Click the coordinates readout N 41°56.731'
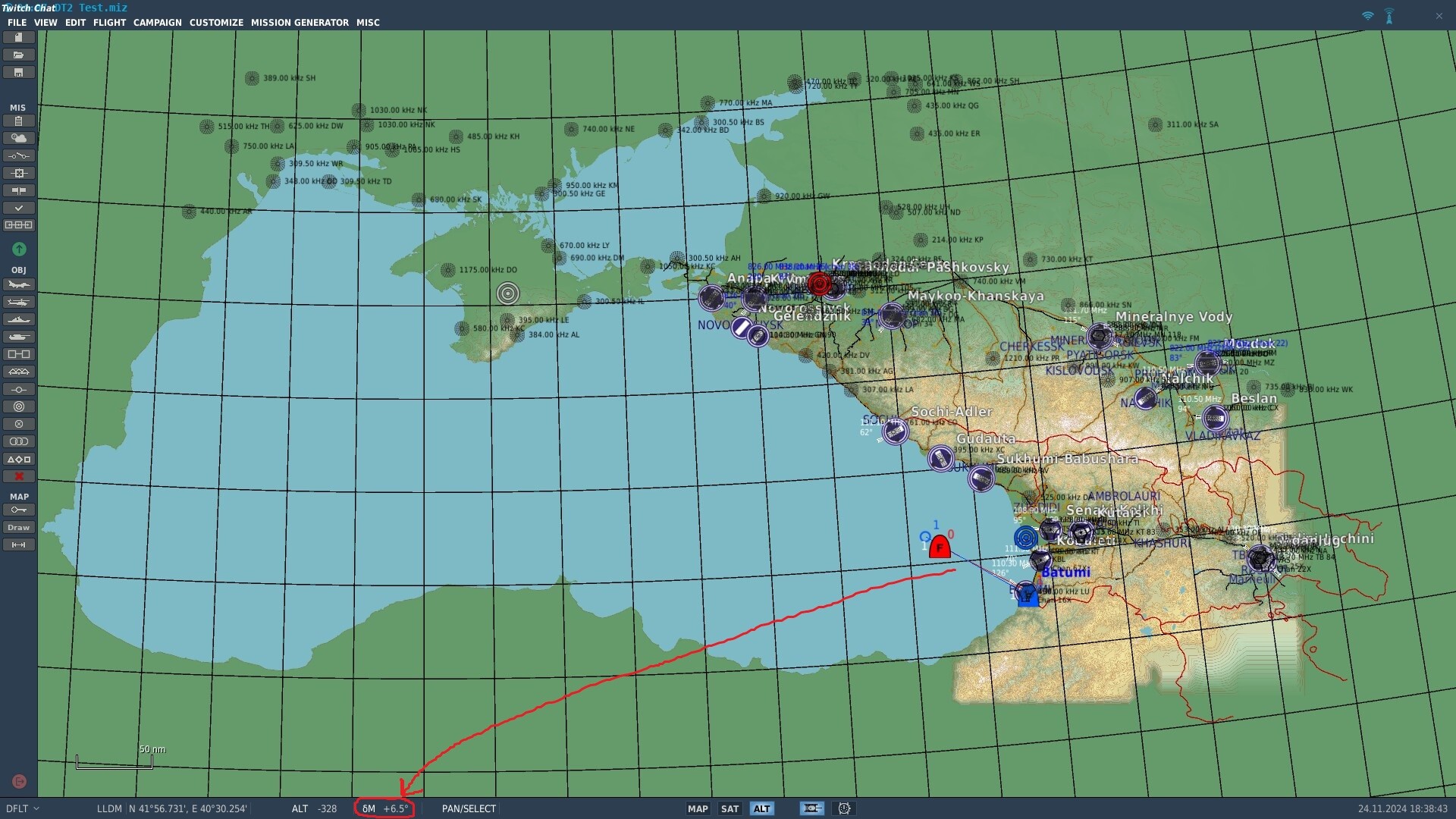This screenshot has height=819, width=1456. point(187,808)
